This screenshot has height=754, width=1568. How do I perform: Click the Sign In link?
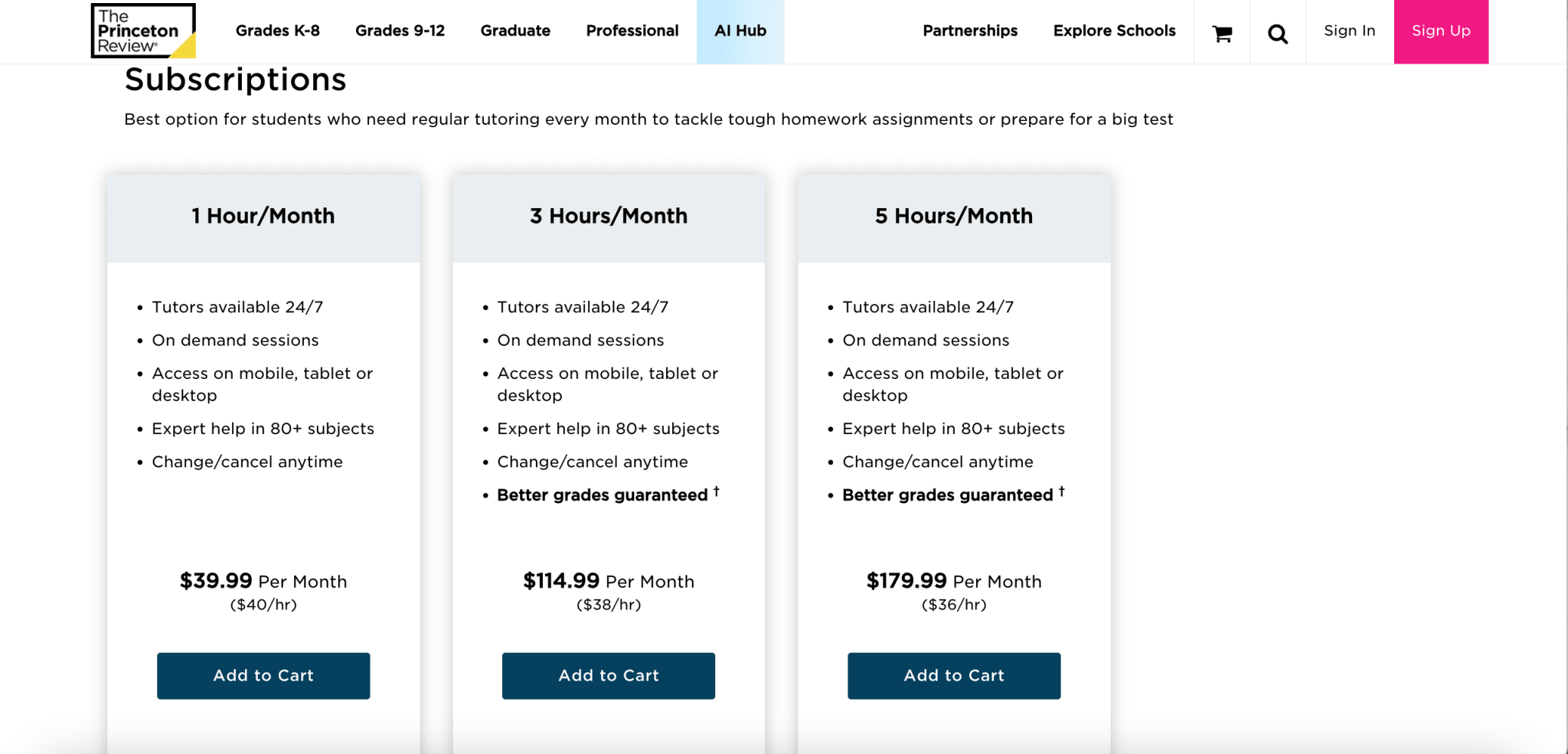click(1348, 31)
